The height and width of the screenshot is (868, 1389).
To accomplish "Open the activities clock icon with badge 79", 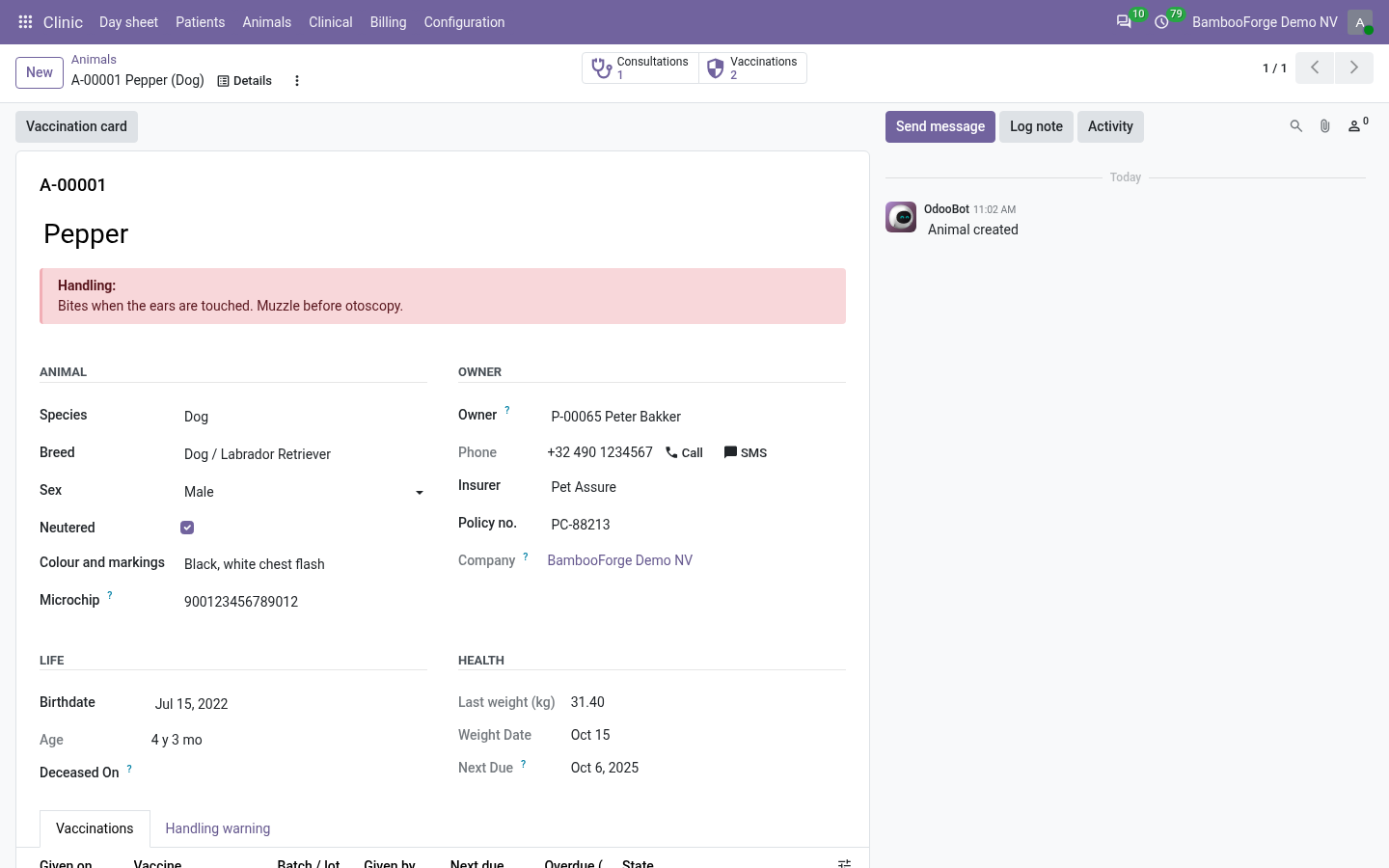I will pos(1162,22).
